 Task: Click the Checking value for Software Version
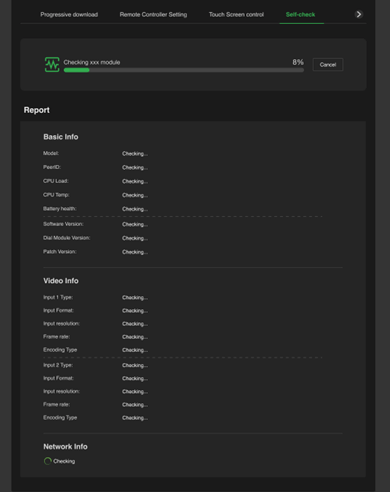coord(135,224)
